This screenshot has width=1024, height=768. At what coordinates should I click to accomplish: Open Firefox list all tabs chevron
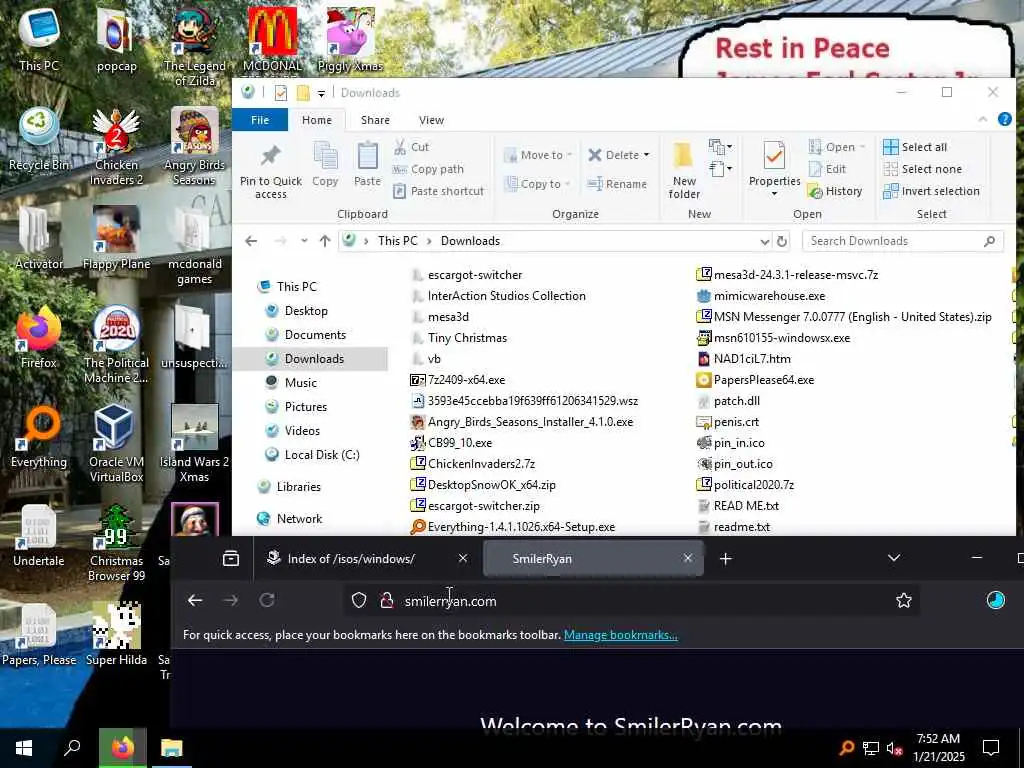coord(894,558)
